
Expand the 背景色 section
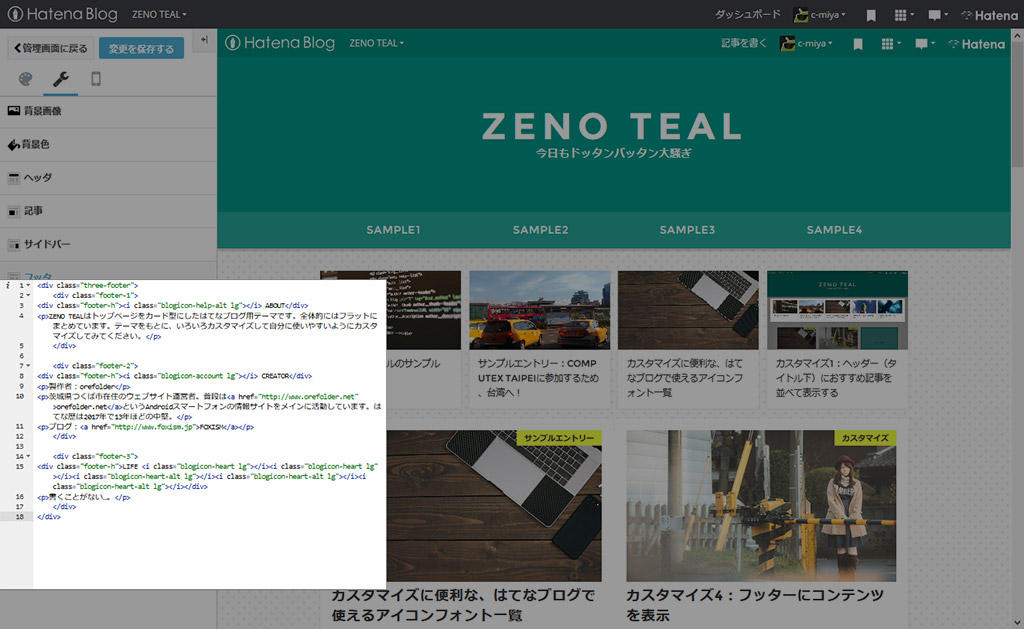(x=108, y=145)
